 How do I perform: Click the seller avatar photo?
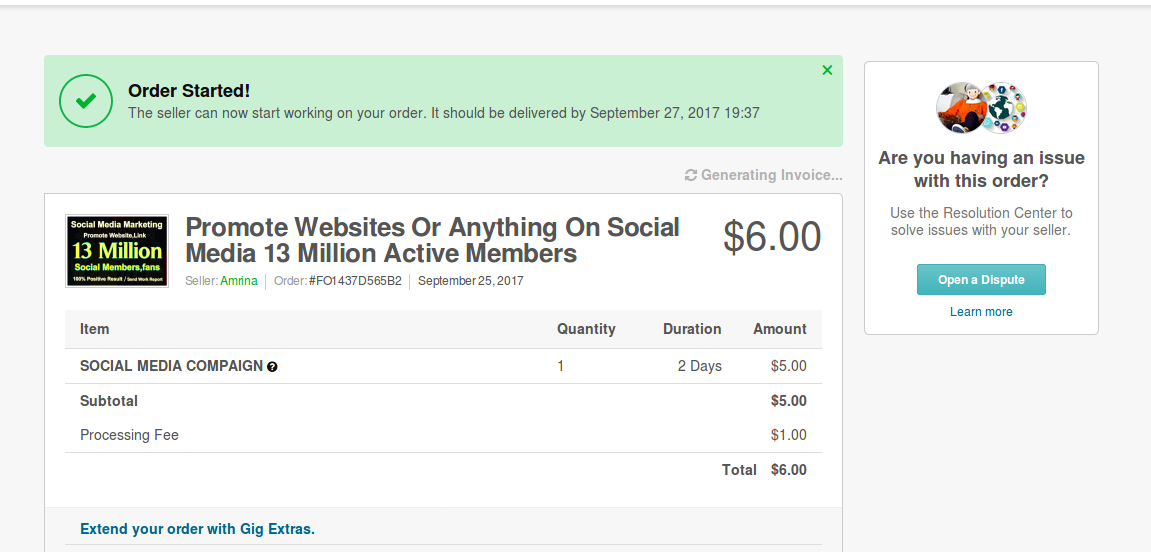[x=959, y=107]
